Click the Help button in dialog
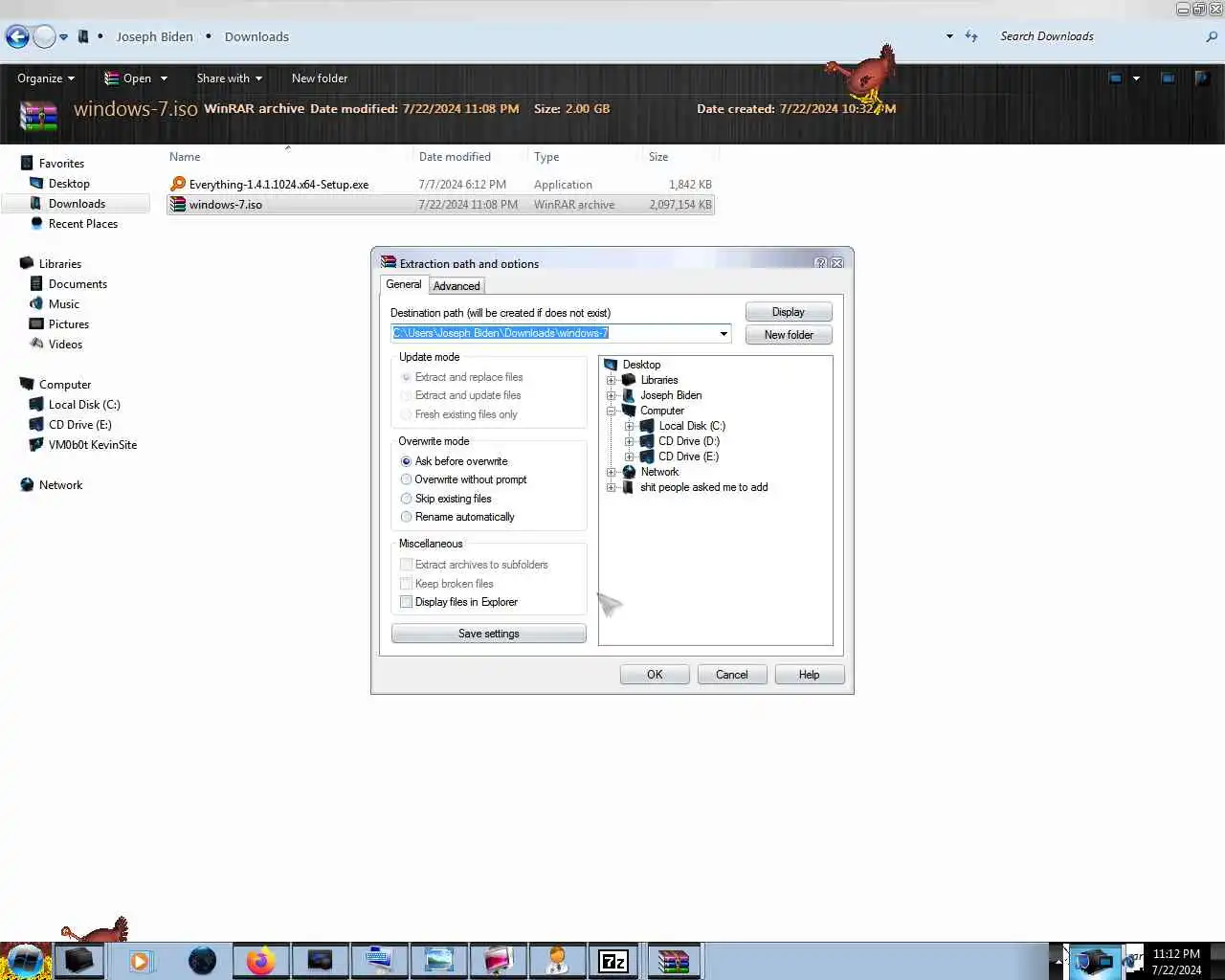Screen dimensions: 1225x980 pos(810,675)
